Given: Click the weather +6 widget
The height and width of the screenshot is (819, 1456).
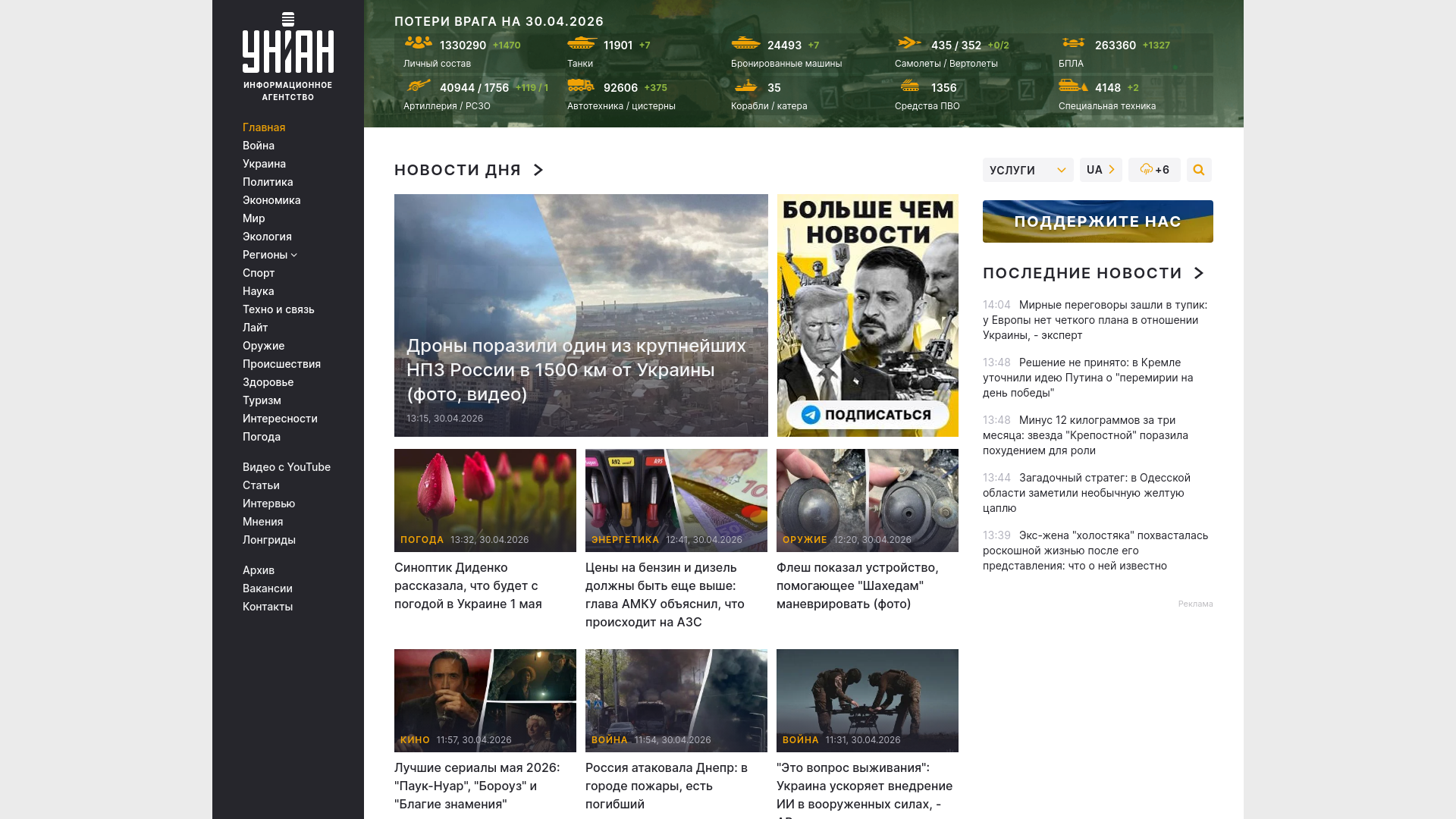Looking at the screenshot, I should click(1154, 170).
